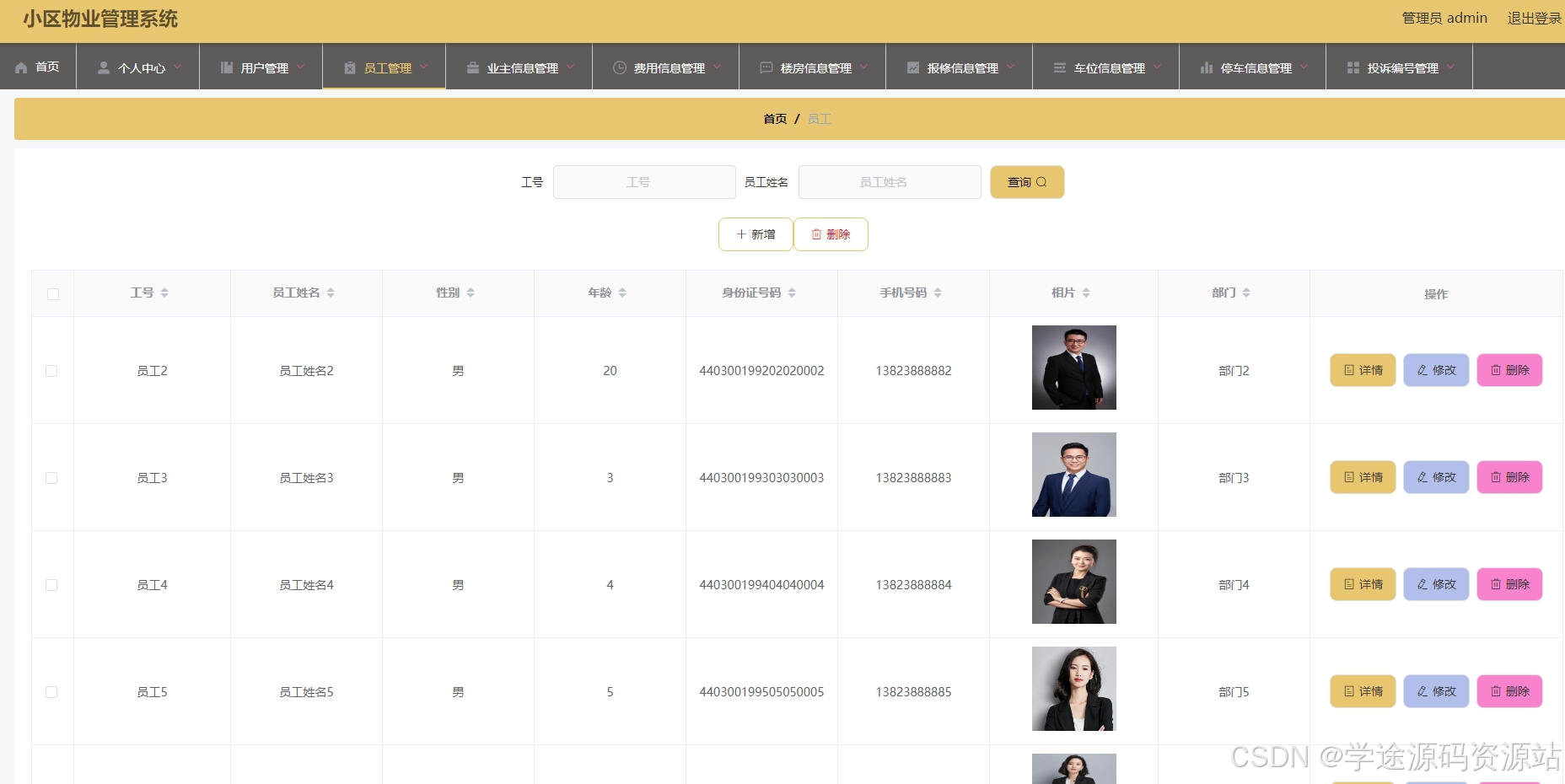
Task: Click the pencil icon in 员工3 修改 button
Action: tap(1422, 477)
